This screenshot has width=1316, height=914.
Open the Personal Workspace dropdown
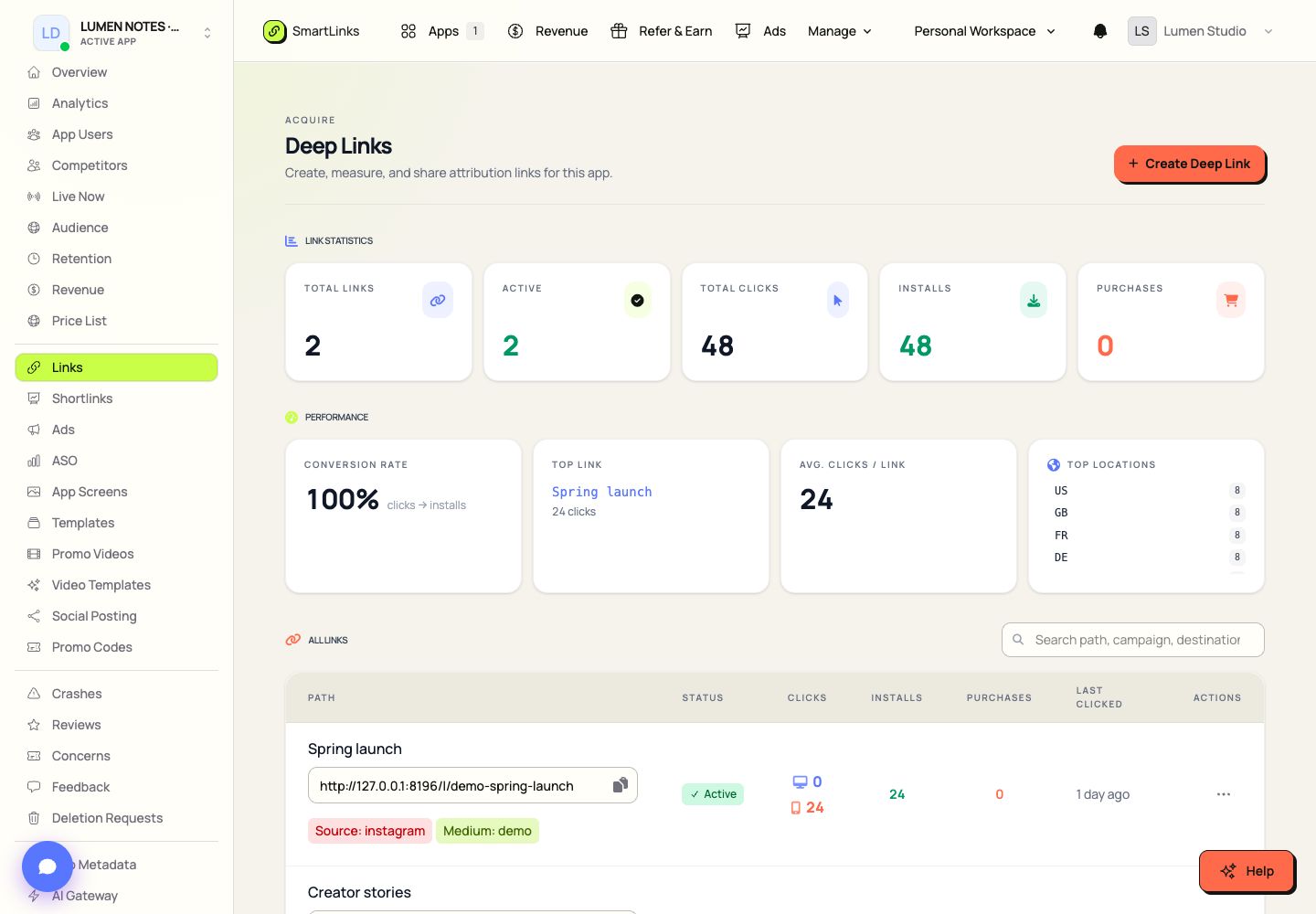(984, 31)
